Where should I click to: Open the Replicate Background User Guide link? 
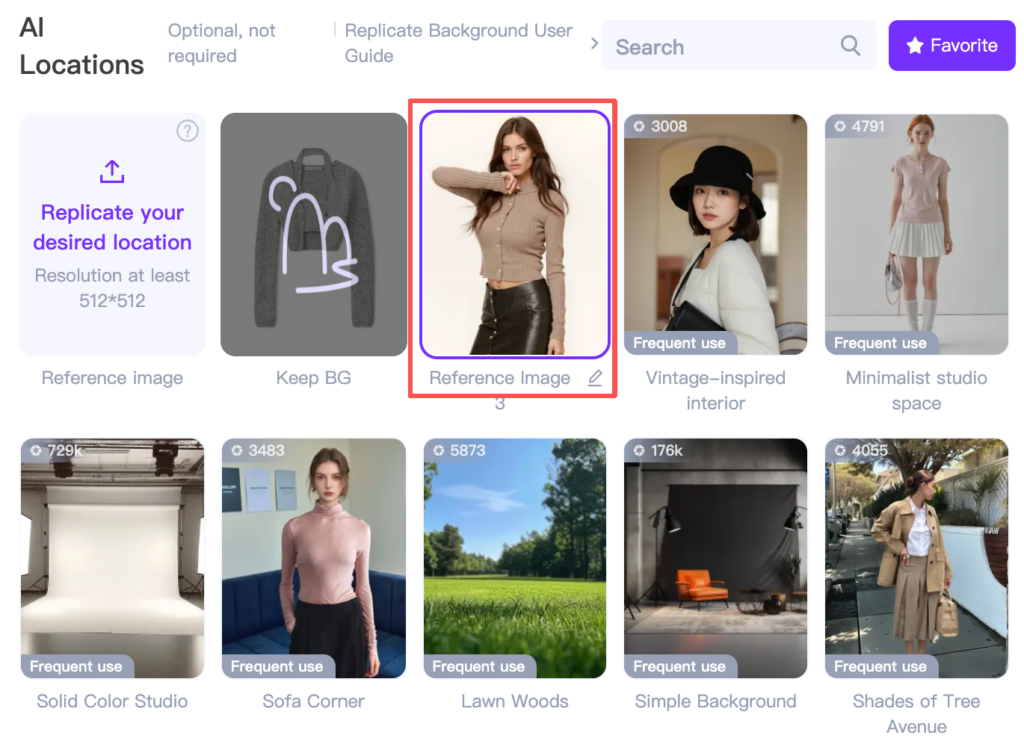pyautogui.click(x=458, y=43)
